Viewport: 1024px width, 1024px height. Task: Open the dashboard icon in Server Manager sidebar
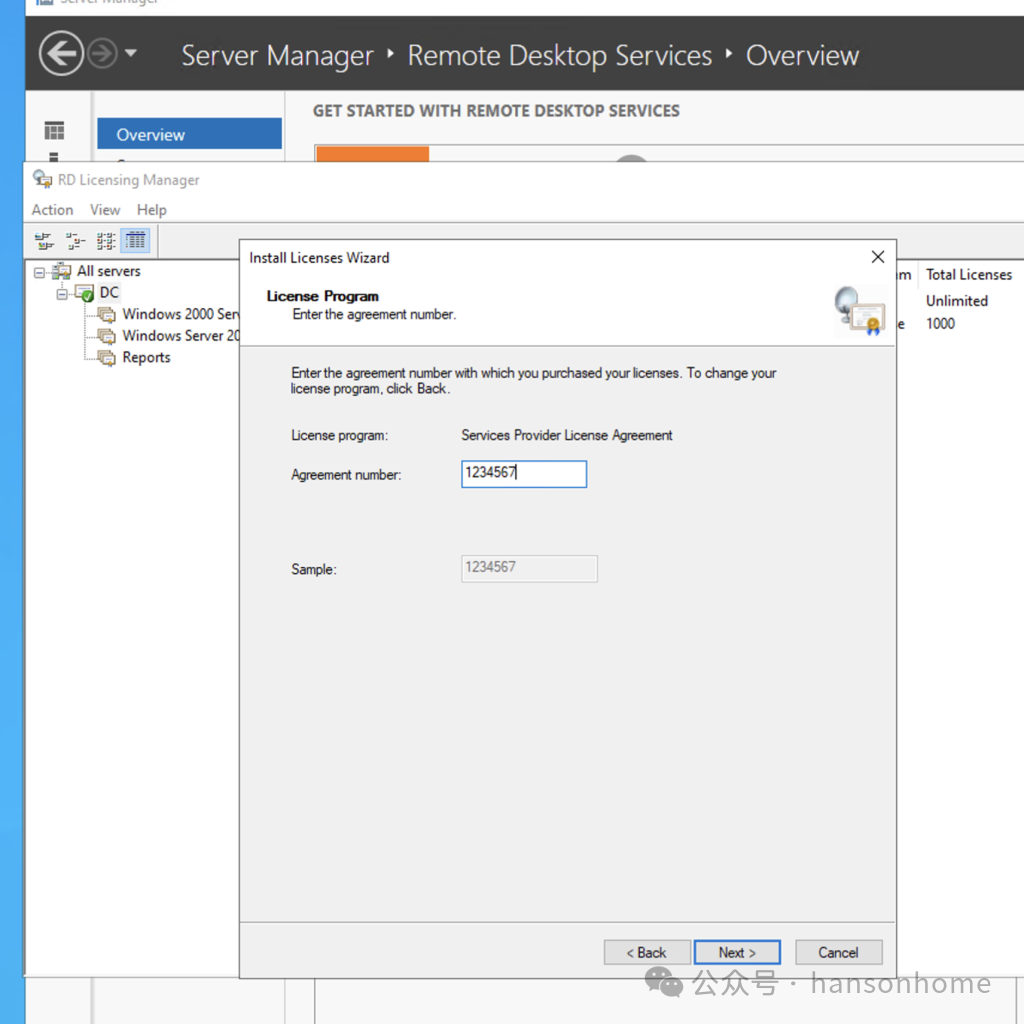click(x=54, y=131)
